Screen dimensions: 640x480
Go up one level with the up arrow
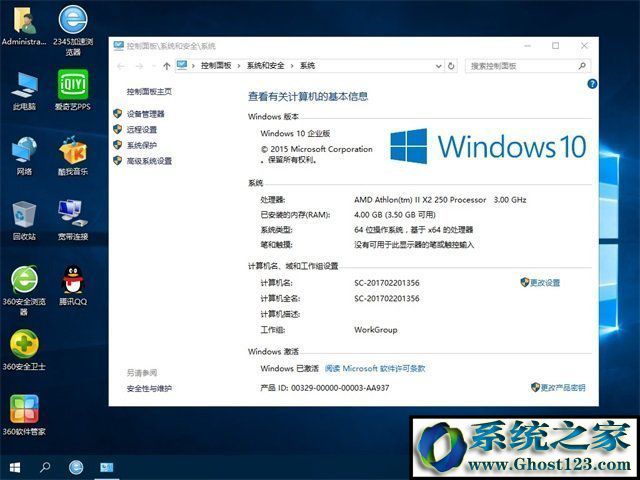click(x=166, y=66)
